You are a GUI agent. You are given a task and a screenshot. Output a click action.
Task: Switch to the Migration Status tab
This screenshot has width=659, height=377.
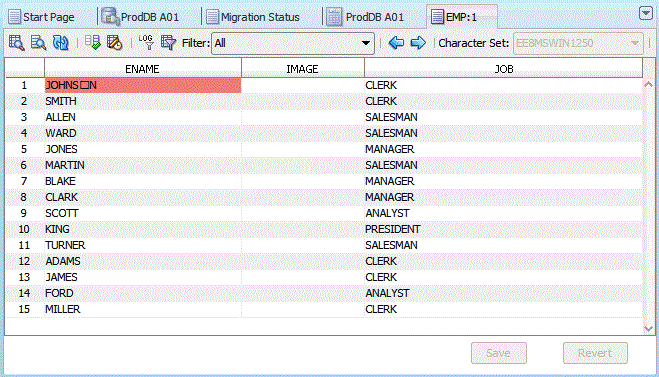tap(253, 17)
